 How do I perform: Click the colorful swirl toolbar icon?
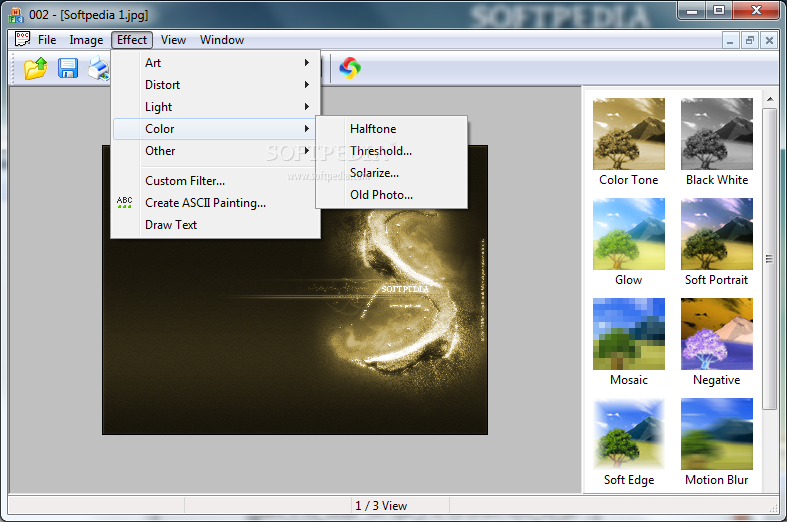pos(350,68)
